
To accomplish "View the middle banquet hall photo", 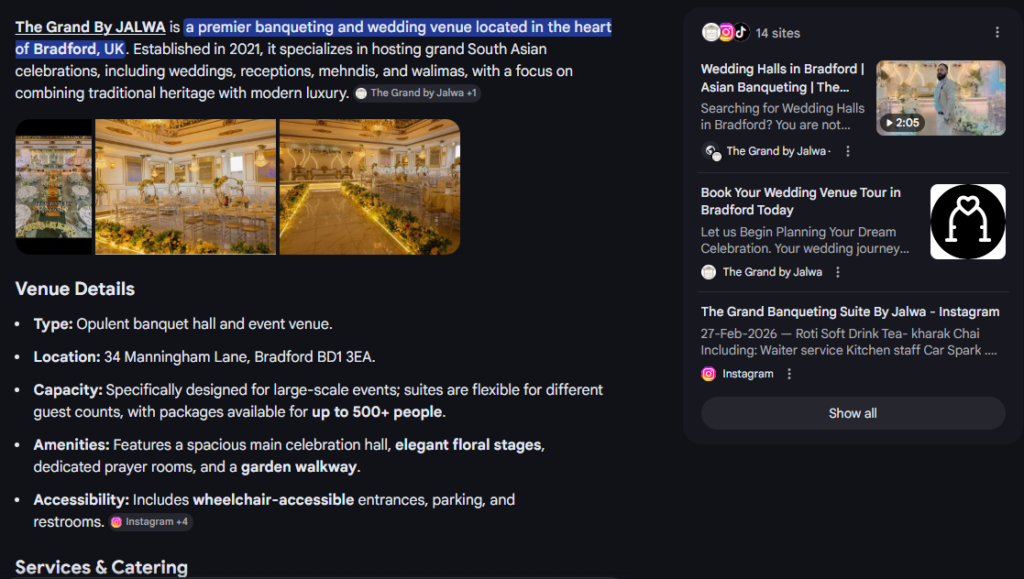I will coord(185,187).
